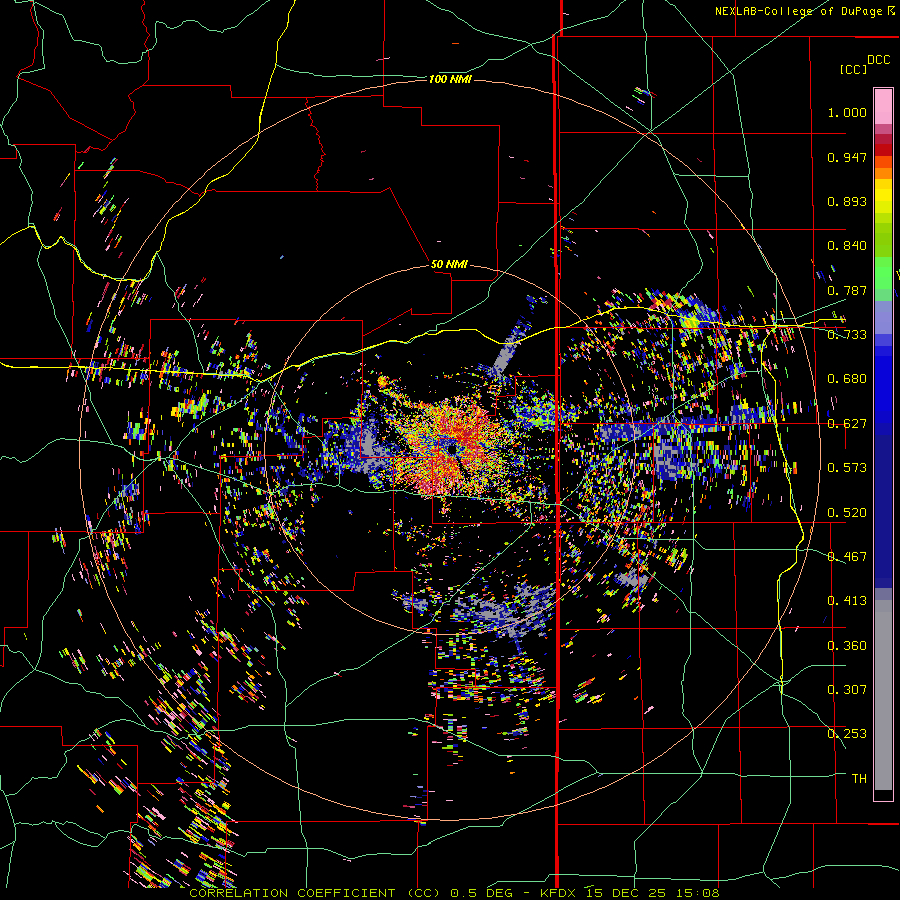
Task: Pick the pink swatch atop the color scale
Action: pyautogui.click(x=883, y=106)
